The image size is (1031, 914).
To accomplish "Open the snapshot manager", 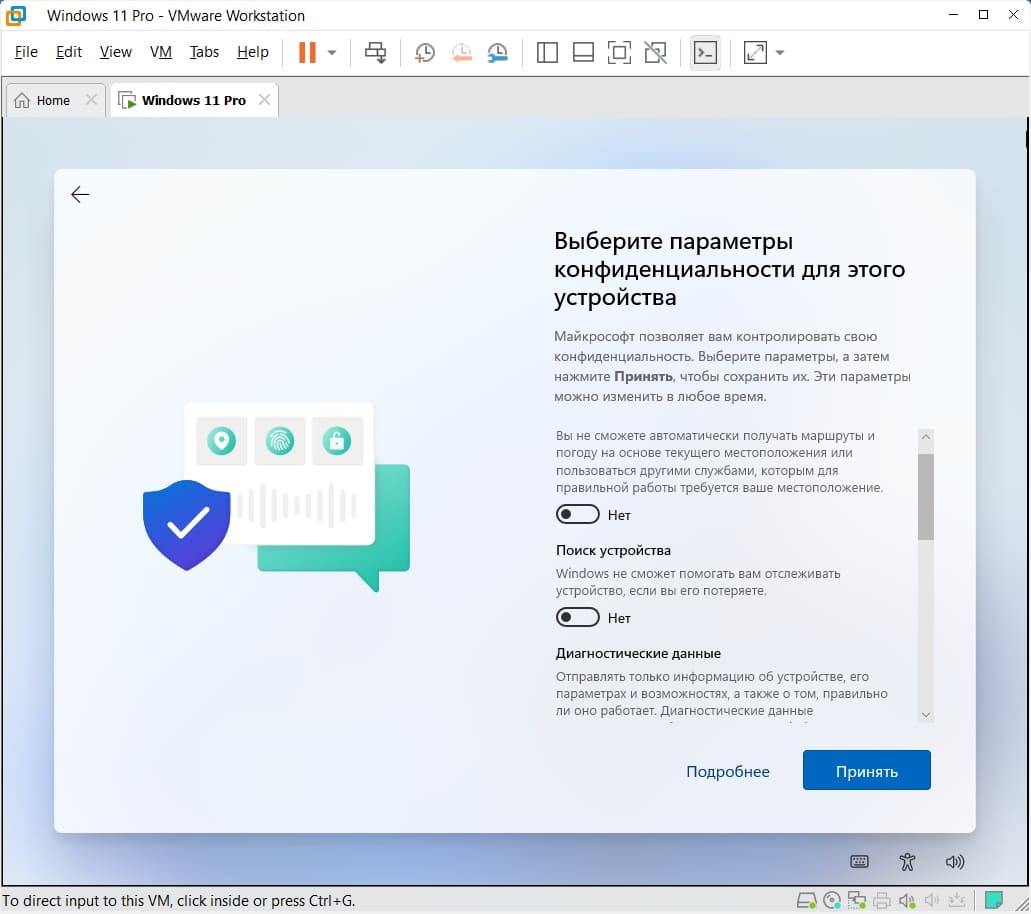I will tap(498, 53).
